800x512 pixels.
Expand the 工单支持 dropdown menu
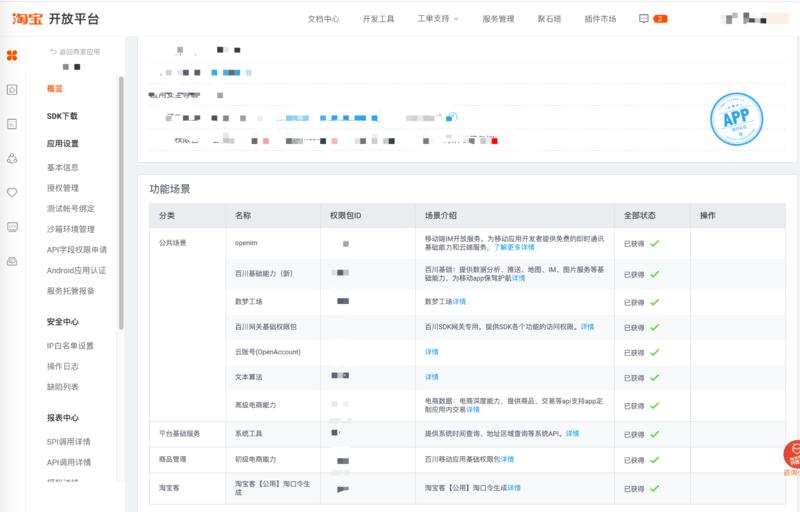tap(438, 19)
